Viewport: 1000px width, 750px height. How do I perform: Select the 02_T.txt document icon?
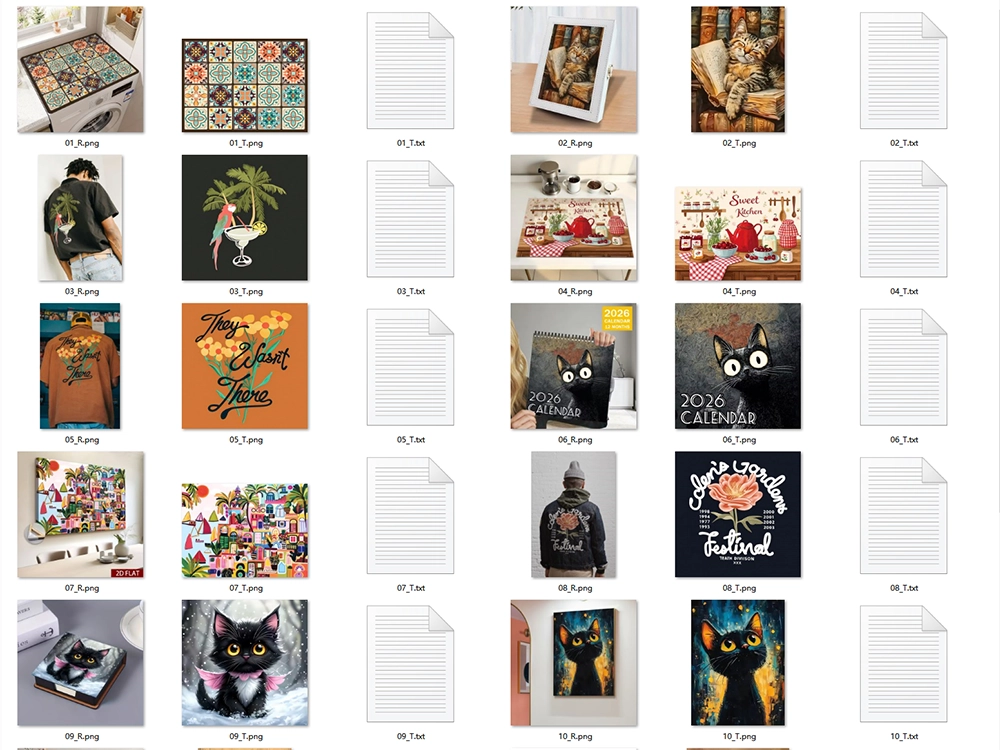pyautogui.click(x=903, y=70)
